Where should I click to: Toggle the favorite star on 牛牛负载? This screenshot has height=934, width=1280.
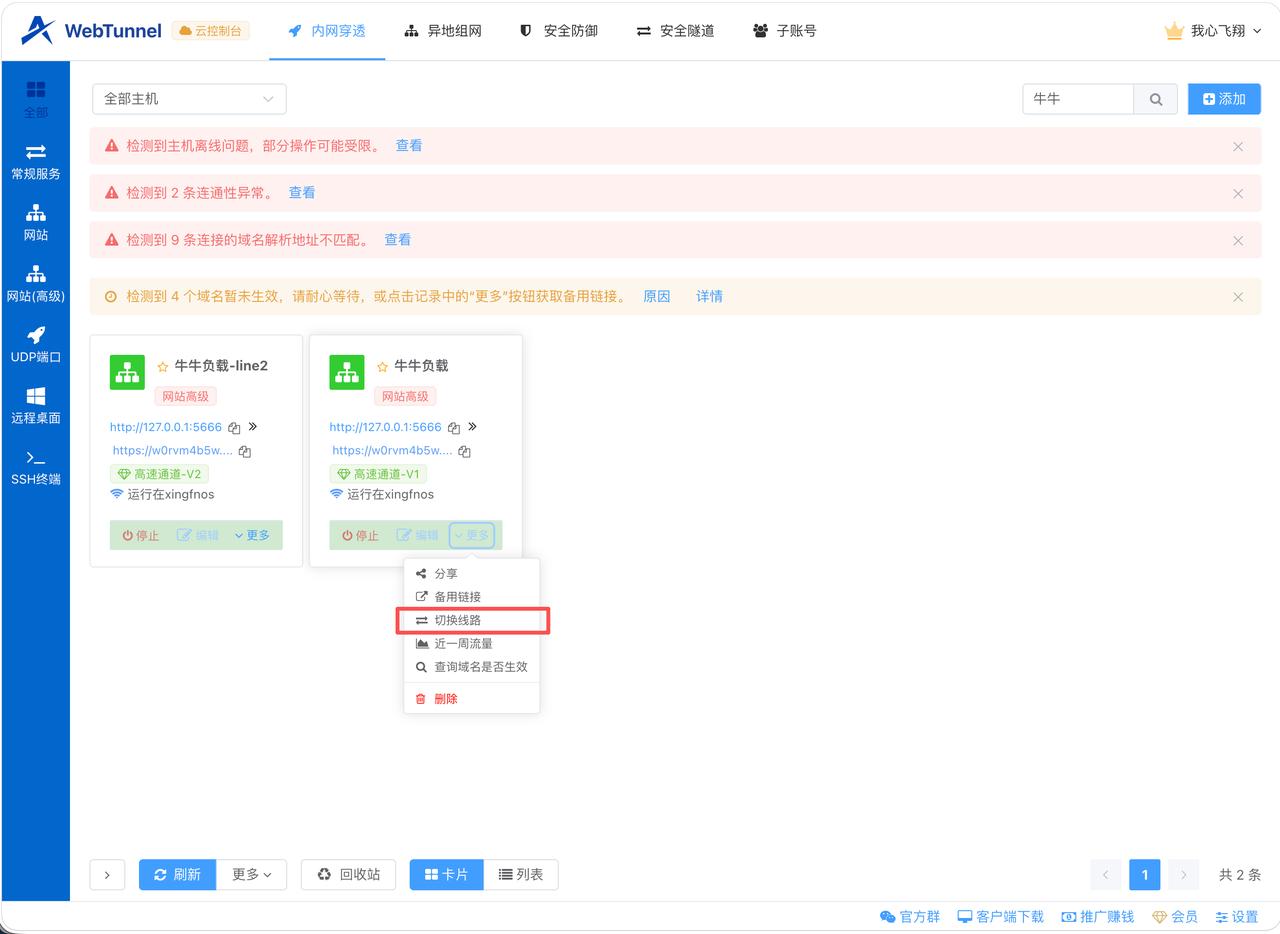point(380,365)
